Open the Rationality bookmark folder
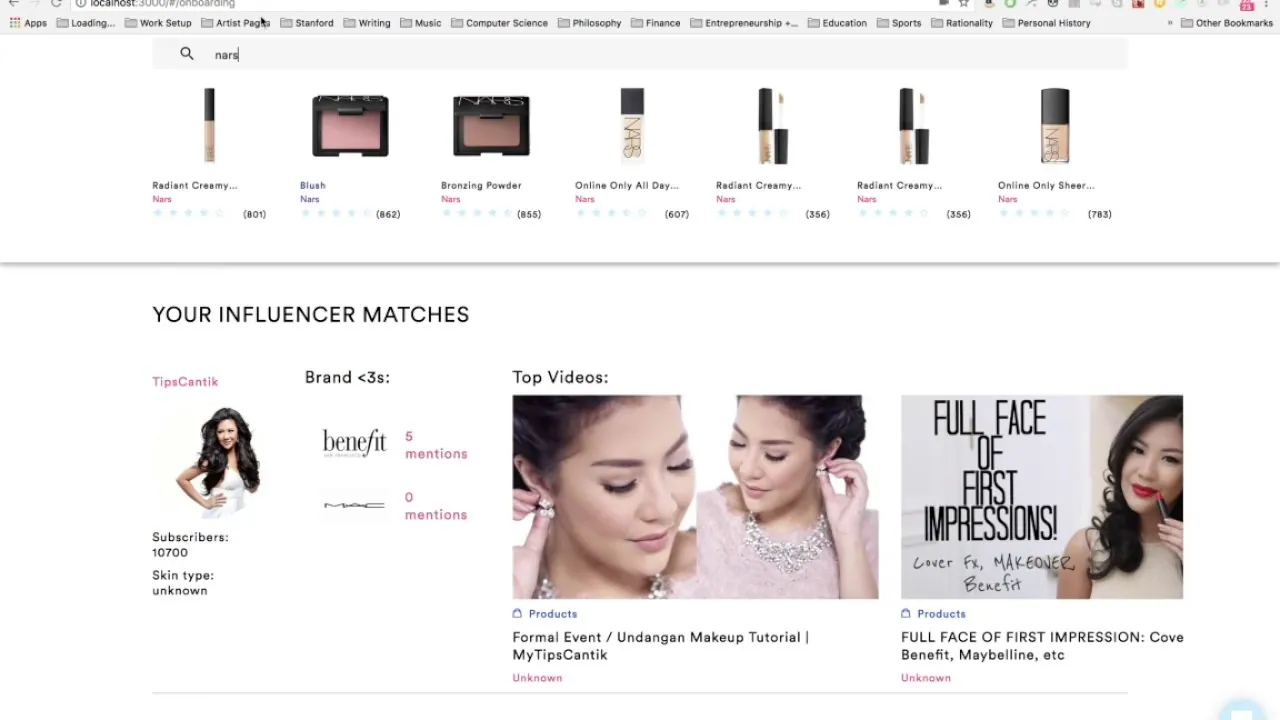 click(x=961, y=23)
